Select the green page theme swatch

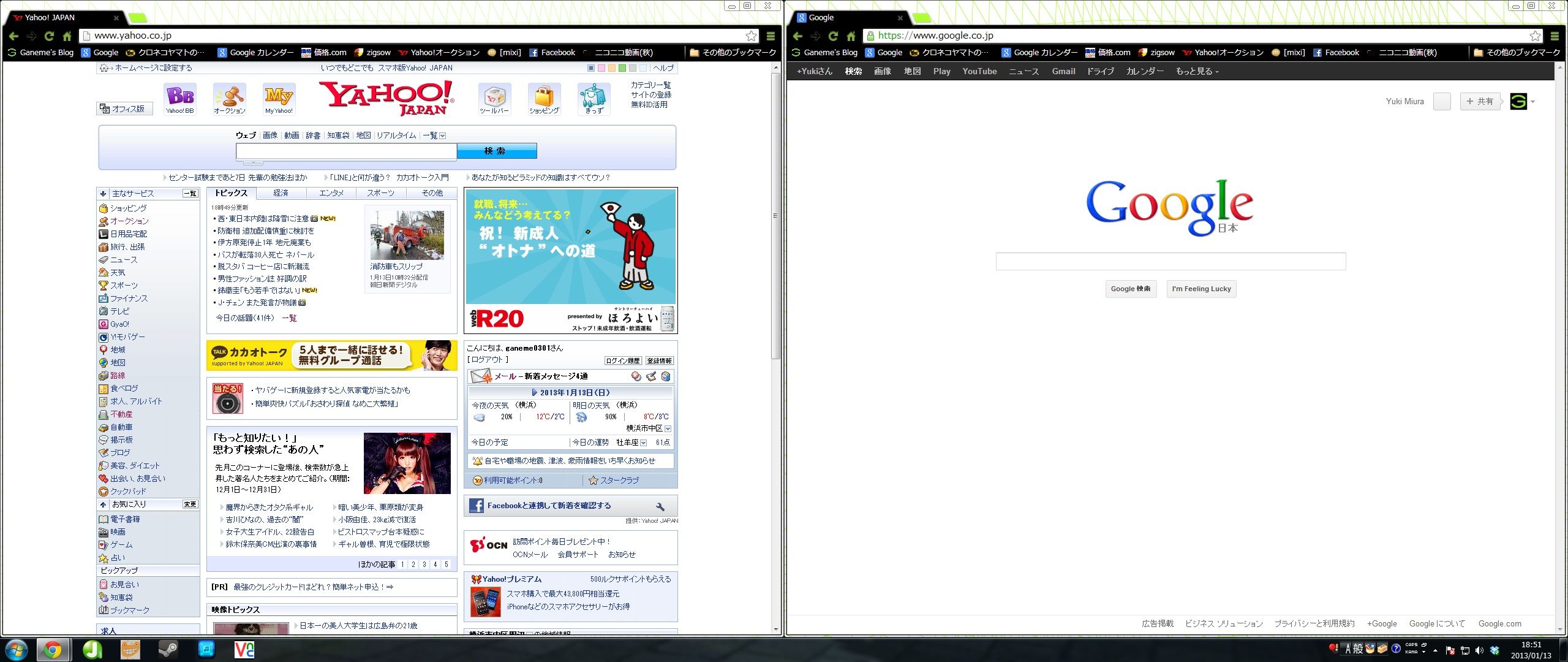pos(622,68)
